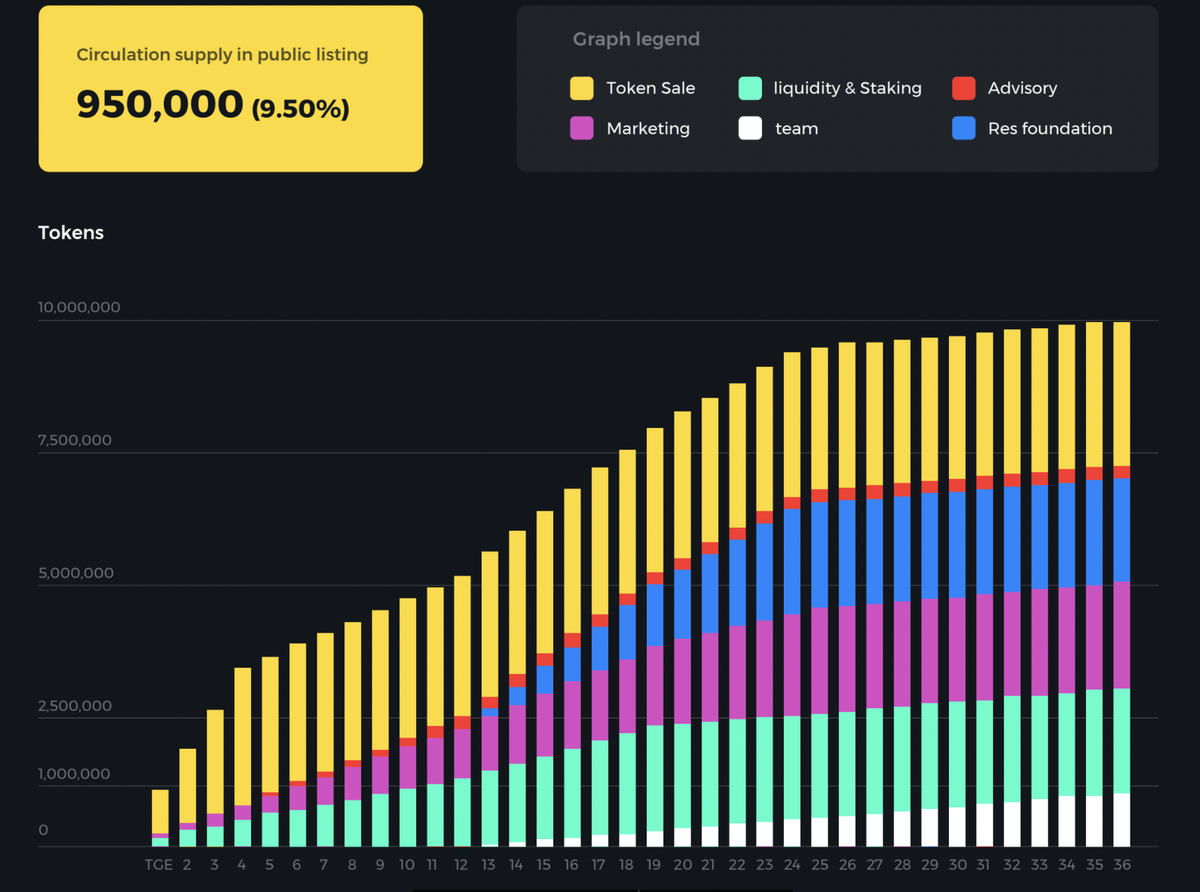Select the Marketing legend text

click(x=648, y=128)
